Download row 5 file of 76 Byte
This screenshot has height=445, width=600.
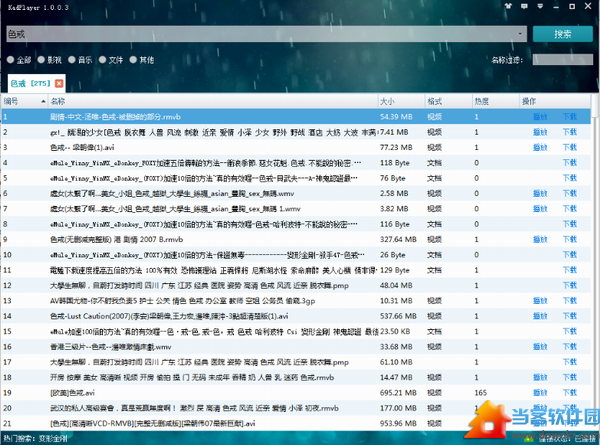coord(570,178)
